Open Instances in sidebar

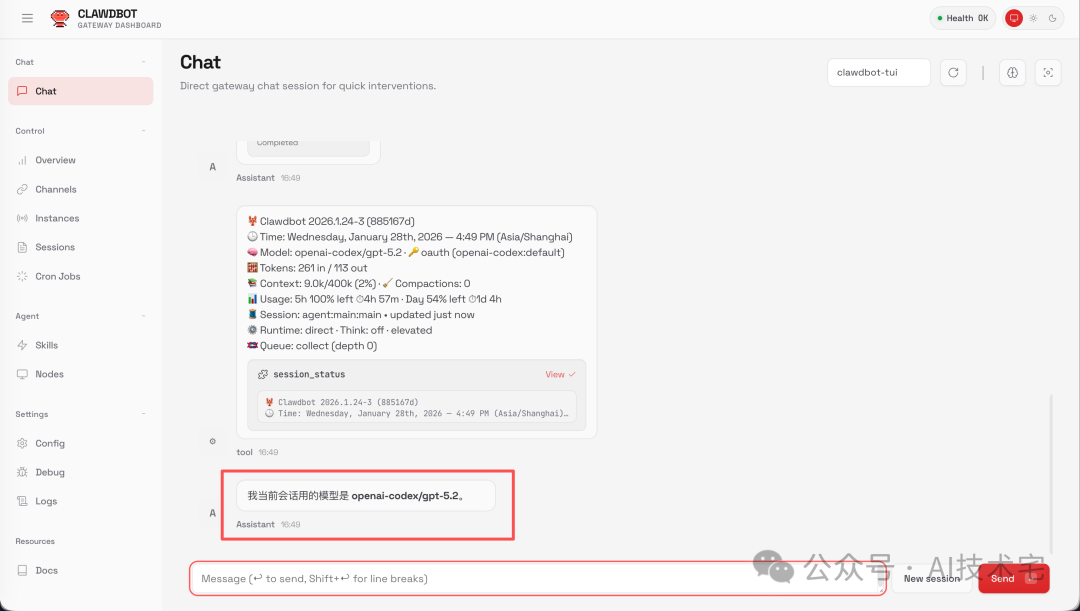click(x=81, y=218)
